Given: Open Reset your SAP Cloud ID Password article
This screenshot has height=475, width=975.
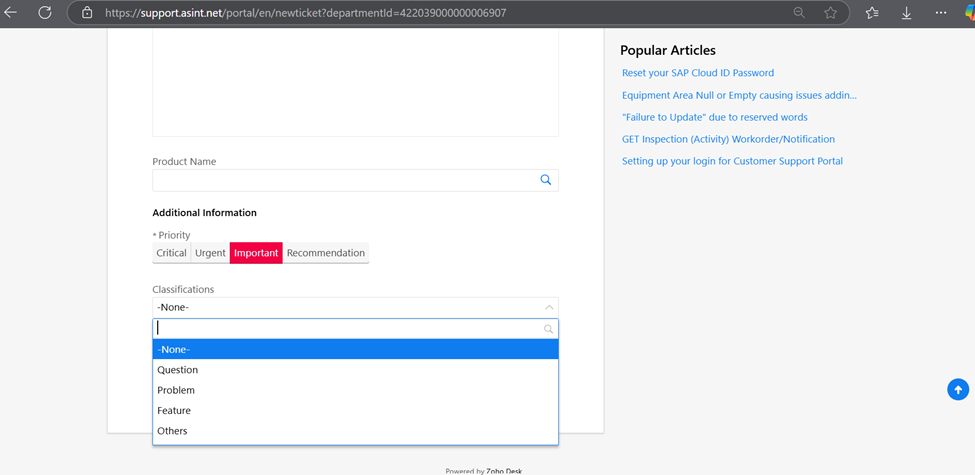Looking at the screenshot, I should 698,73.
